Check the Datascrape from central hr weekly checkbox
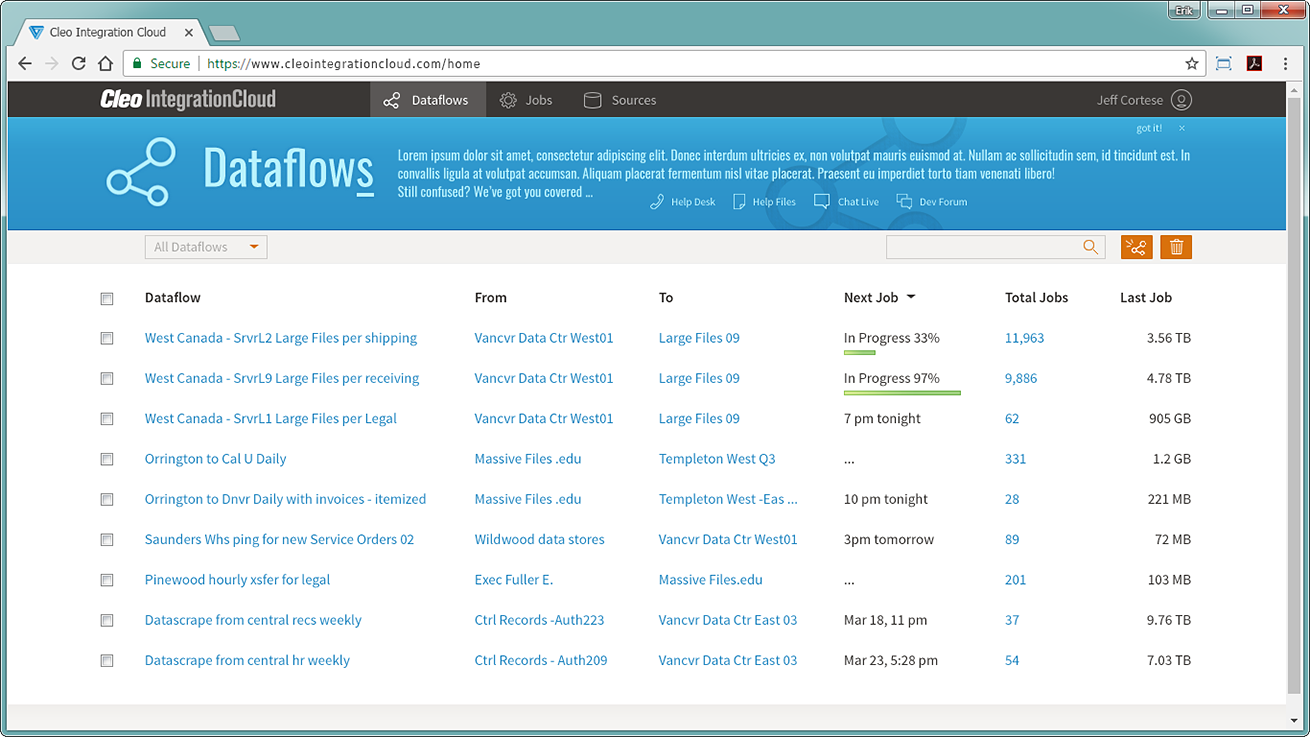Screen dimensions: 1310x740 [107, 660]
